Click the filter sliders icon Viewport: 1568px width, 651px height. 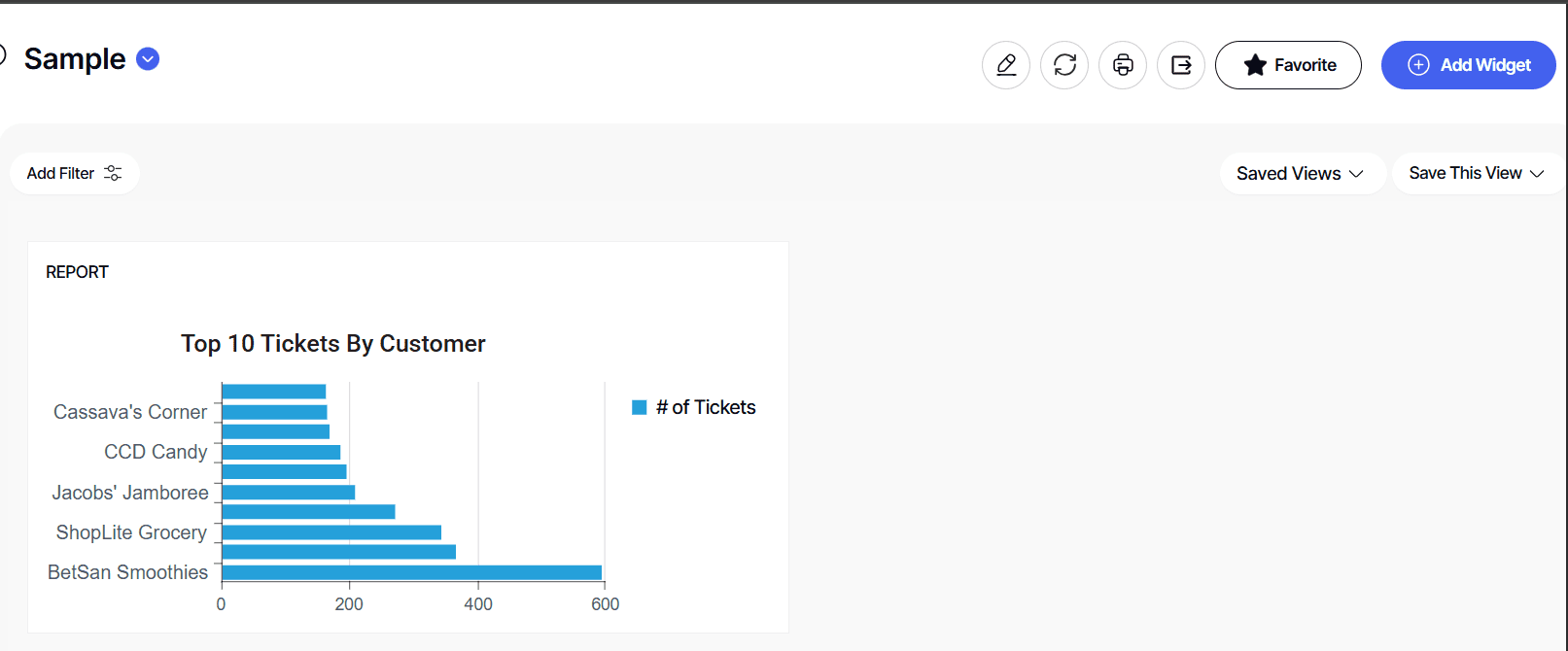pyautogui.click(x=113, y=173)
